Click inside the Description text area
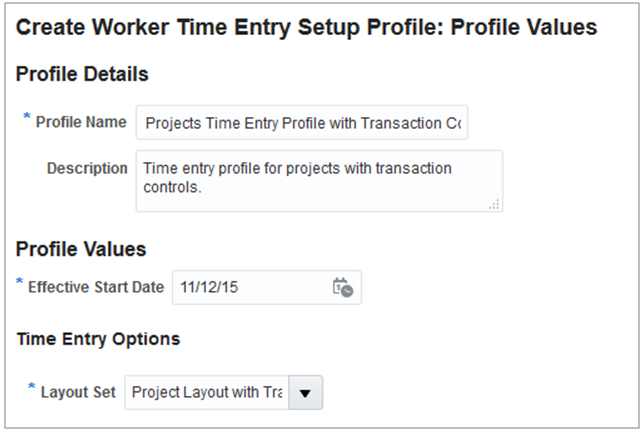 tap(319, 180)
